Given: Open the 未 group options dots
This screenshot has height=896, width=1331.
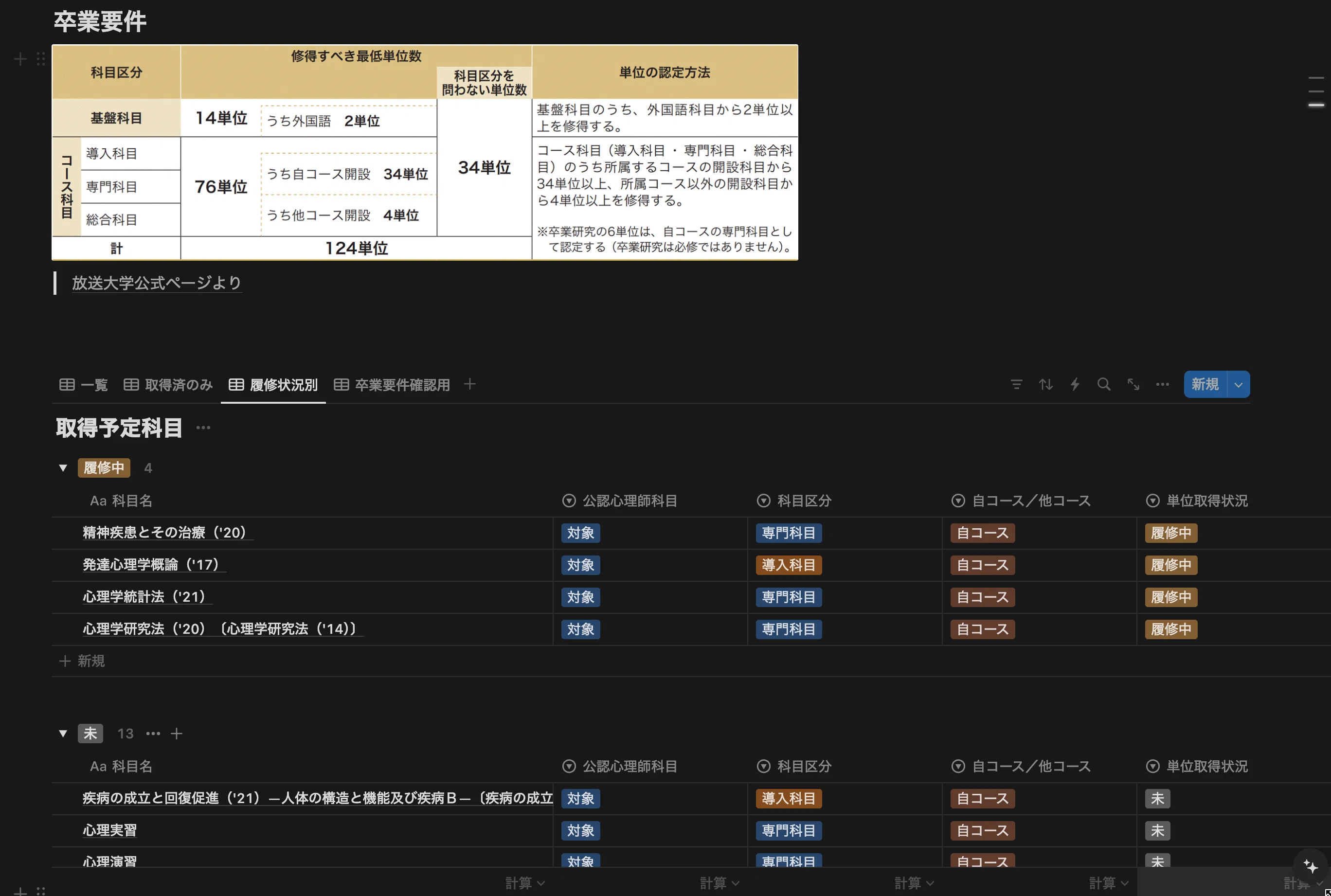Looking at the screenshot, I should point(153,733).
